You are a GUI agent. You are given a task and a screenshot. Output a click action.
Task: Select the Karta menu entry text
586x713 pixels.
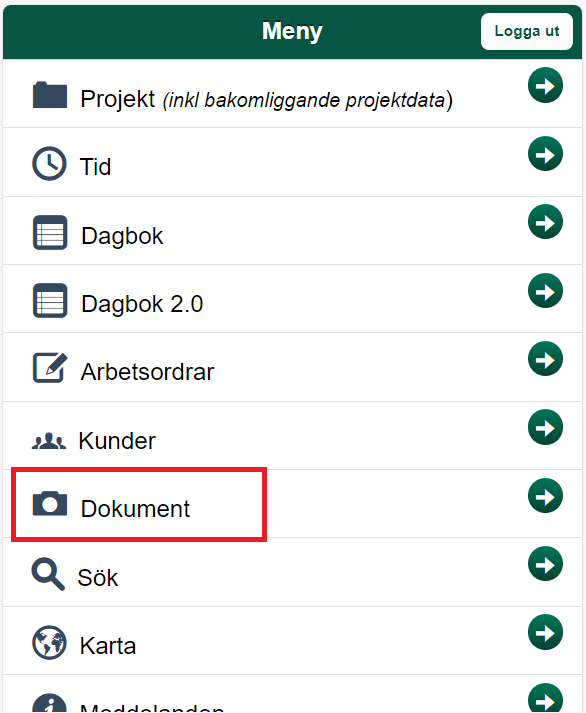click(x=108, y=646)
